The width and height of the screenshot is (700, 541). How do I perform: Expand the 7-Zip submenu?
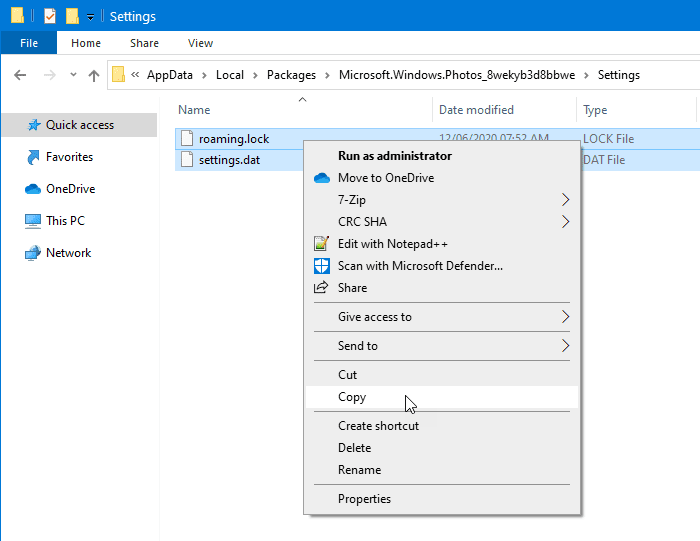click(x=565, y=200)
